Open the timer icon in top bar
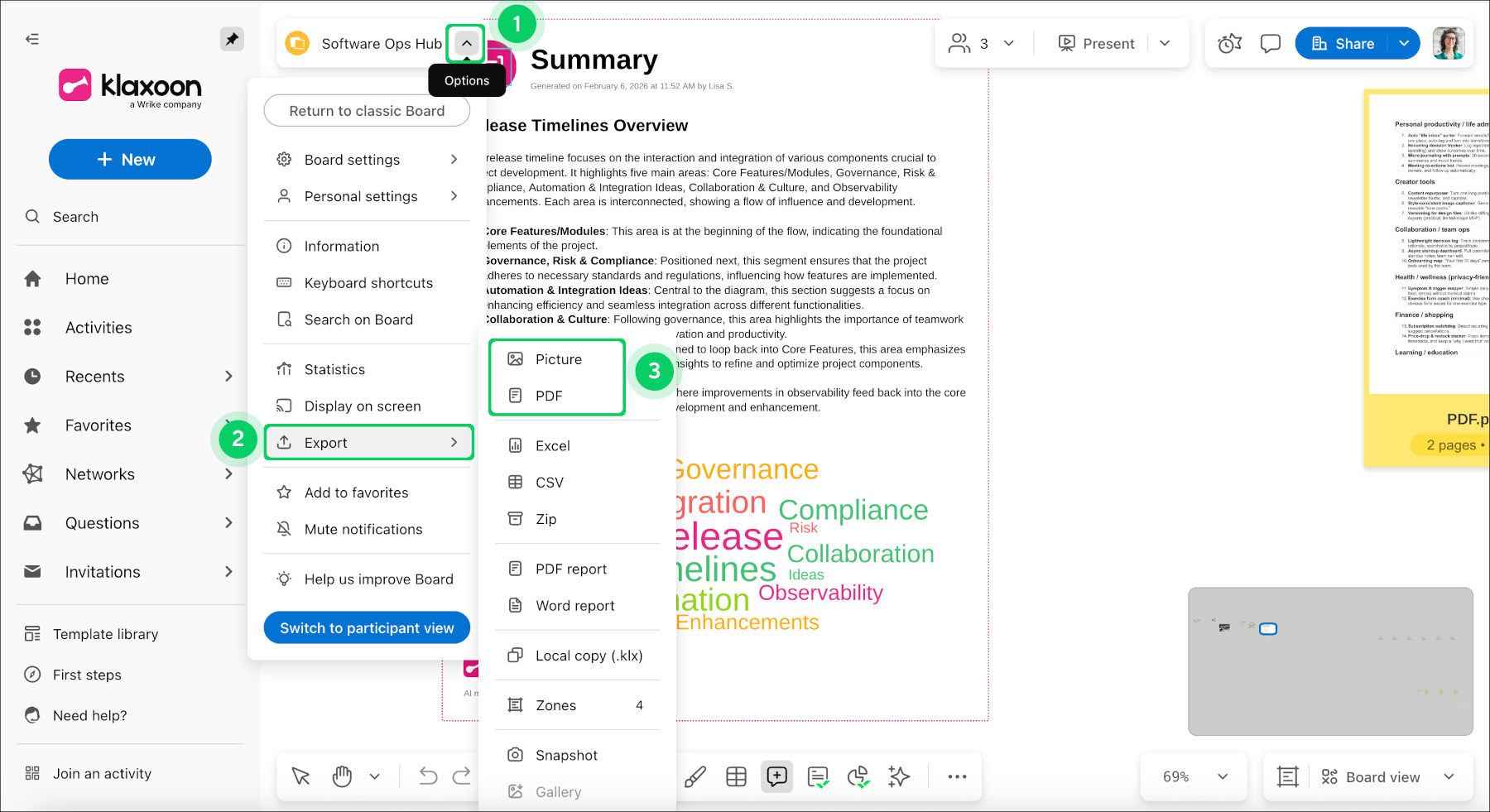Viewport: 1490px width, 812px height. tap(1229, 44)
